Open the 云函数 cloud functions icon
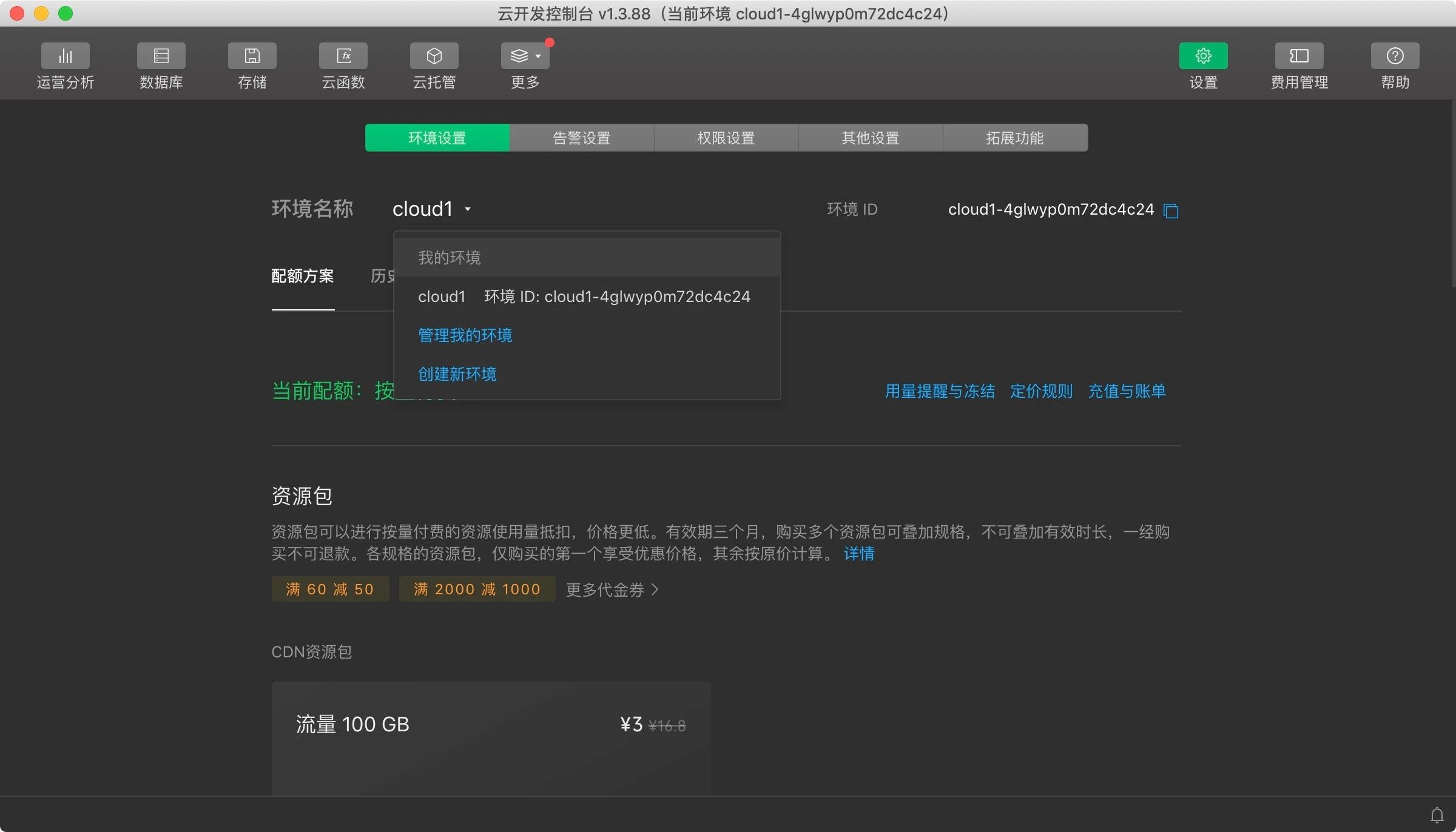Screen dimensions: 1456x832 point(343,56)
